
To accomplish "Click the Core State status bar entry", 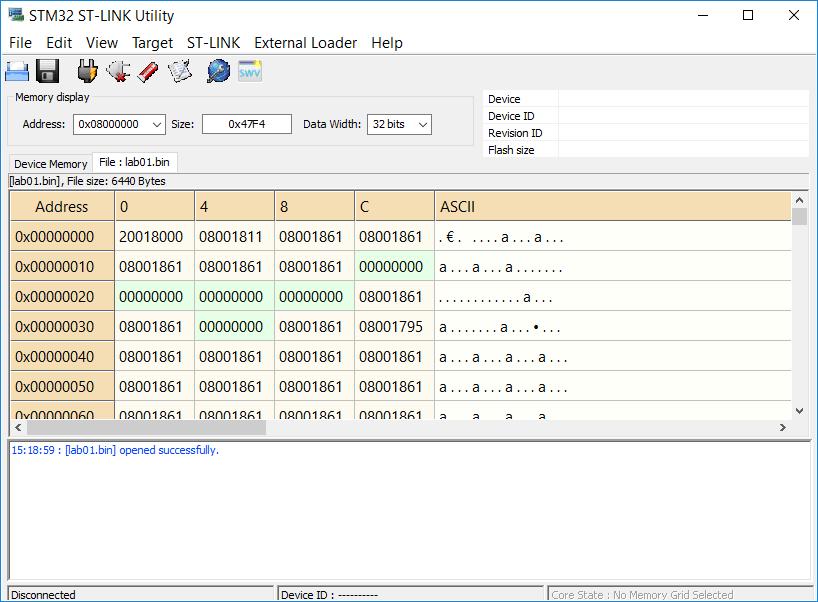I will tap(681, 595).
